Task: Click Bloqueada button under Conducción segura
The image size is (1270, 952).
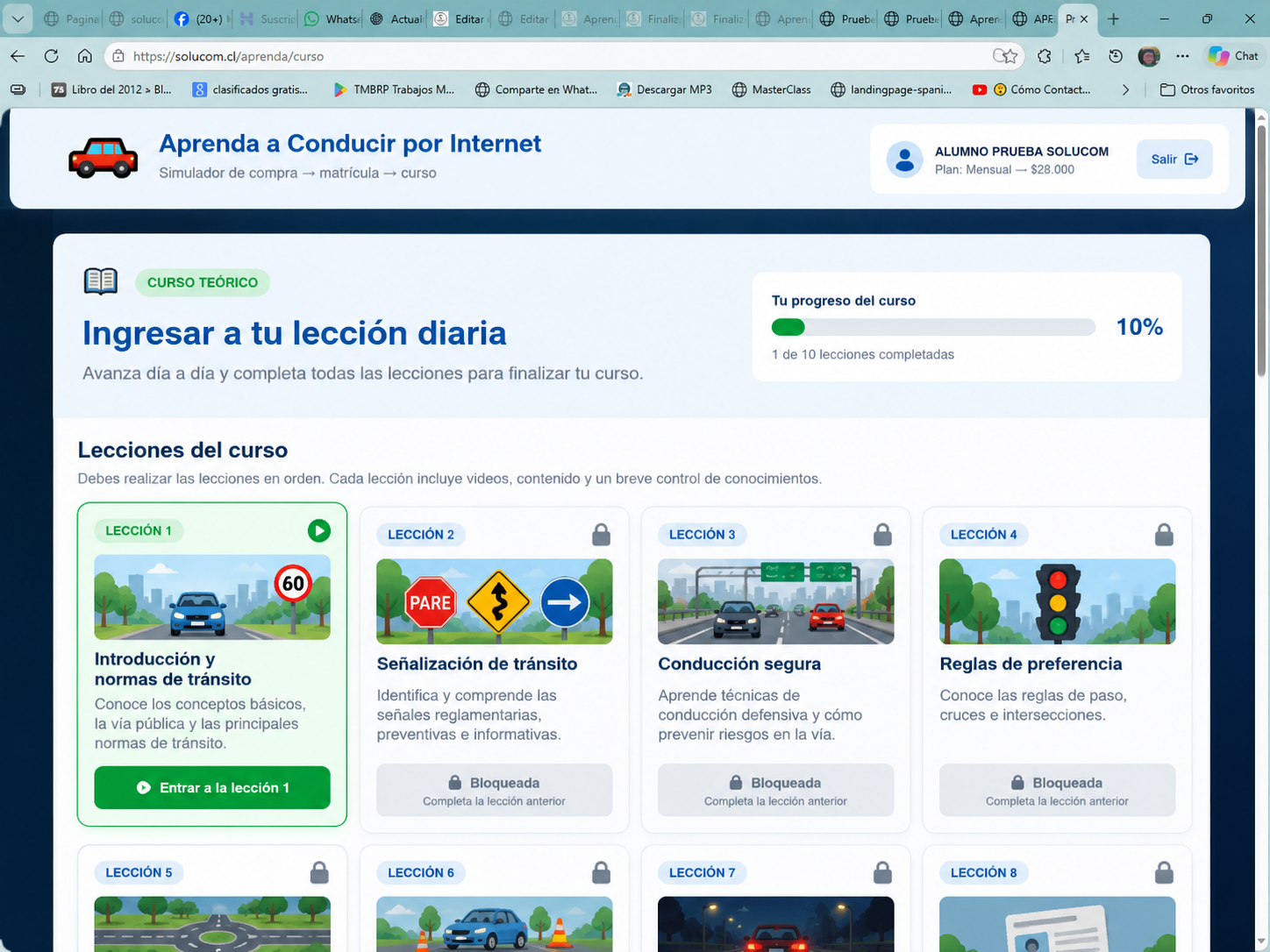Action: point(776,790)
